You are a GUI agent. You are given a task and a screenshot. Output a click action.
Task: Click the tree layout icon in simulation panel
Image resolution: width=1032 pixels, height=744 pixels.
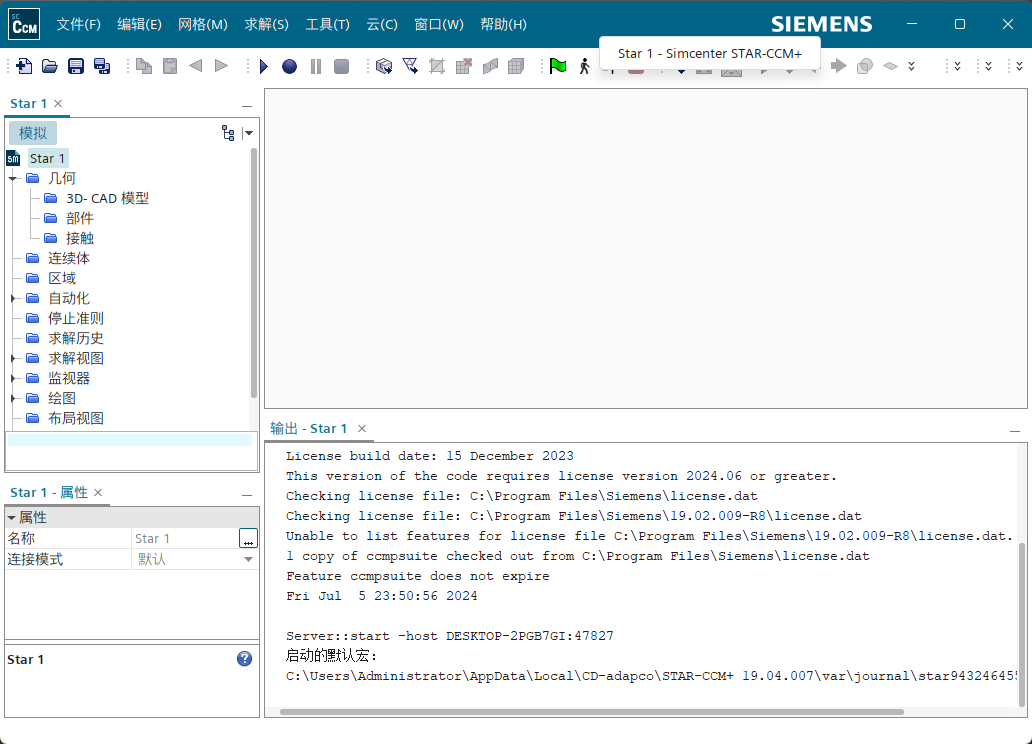click(228, 133)
